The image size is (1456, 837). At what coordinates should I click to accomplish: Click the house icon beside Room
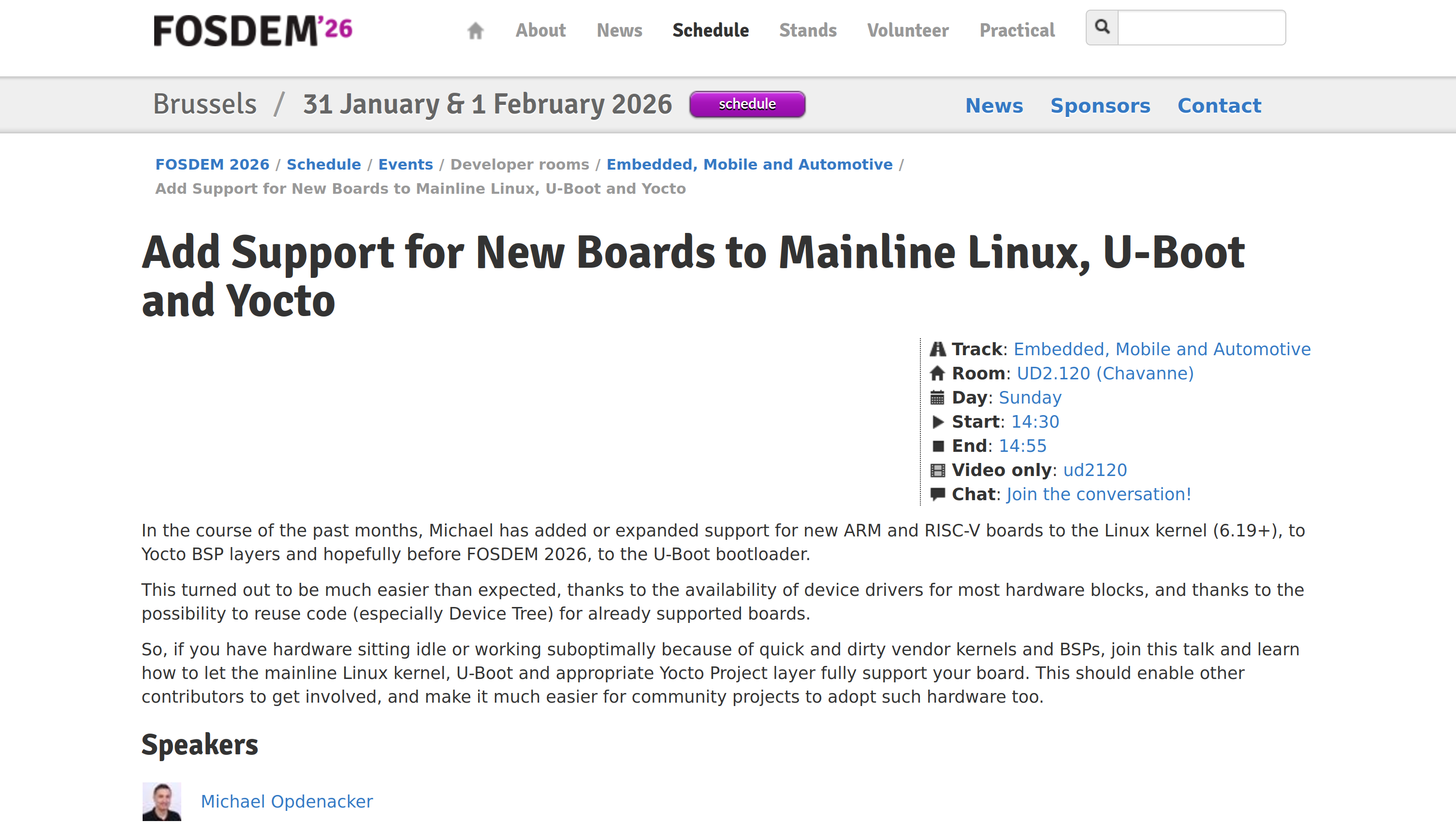937,374
